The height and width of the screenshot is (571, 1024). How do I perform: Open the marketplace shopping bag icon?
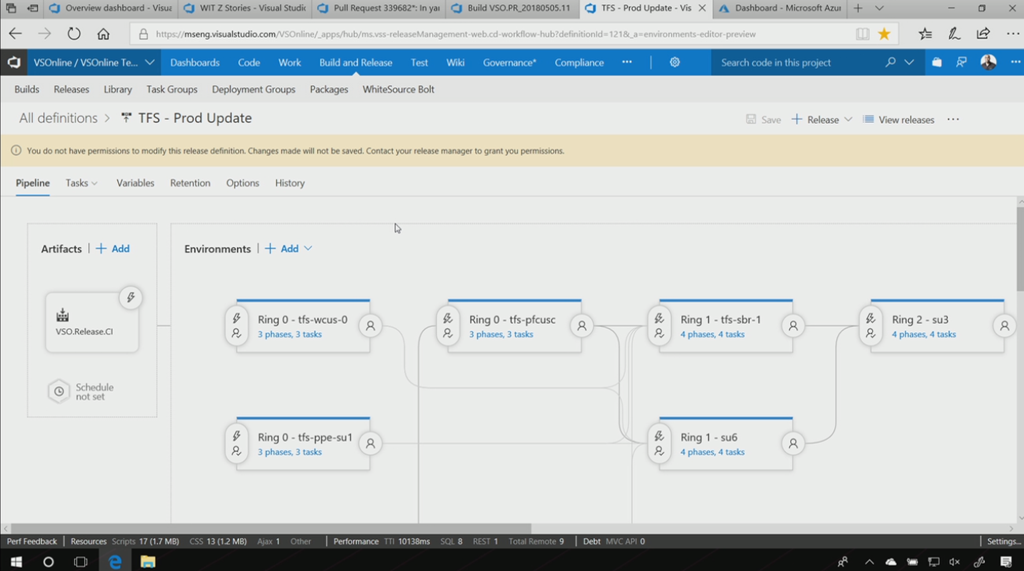(936, 62)
